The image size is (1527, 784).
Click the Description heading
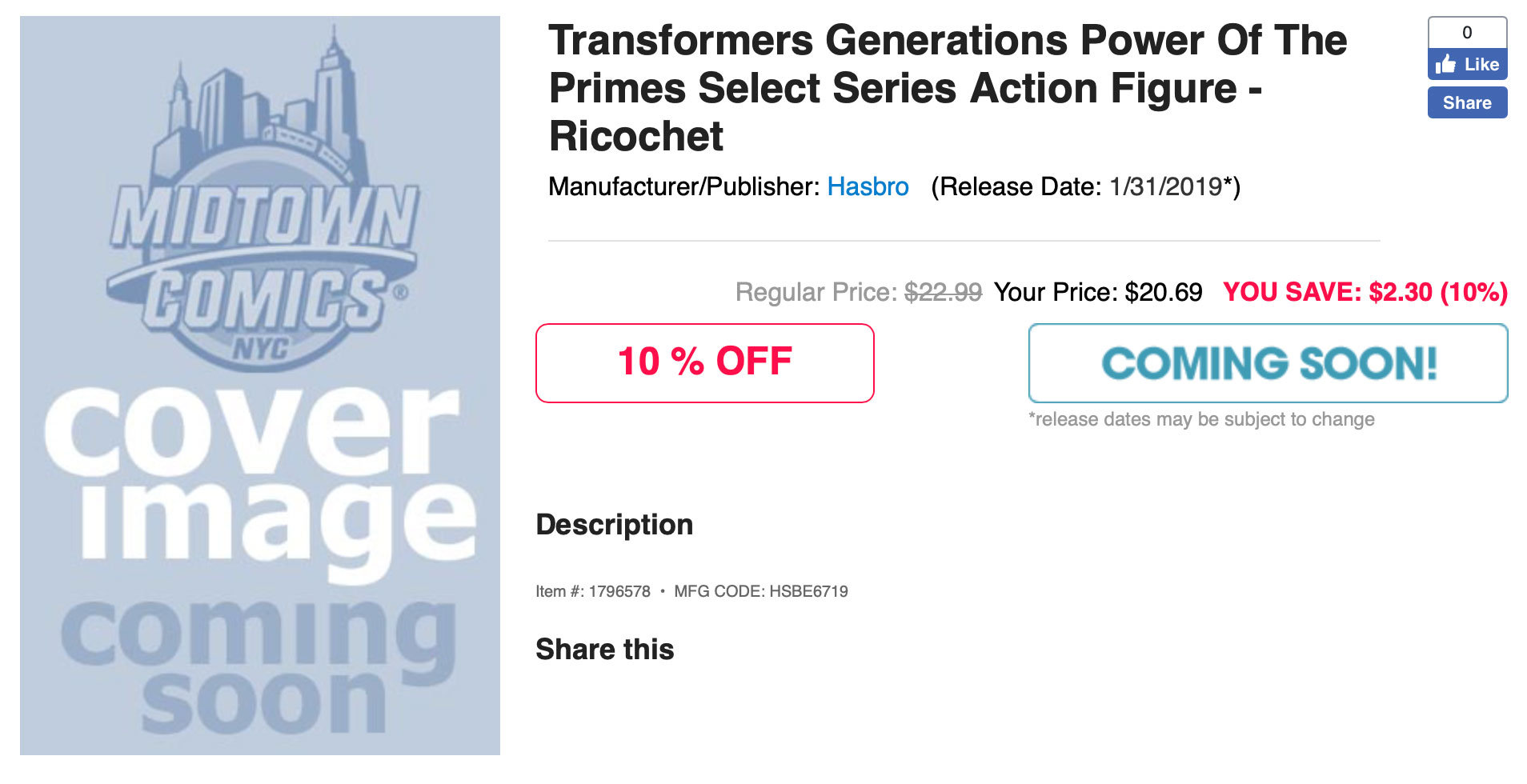click(615, 525)
